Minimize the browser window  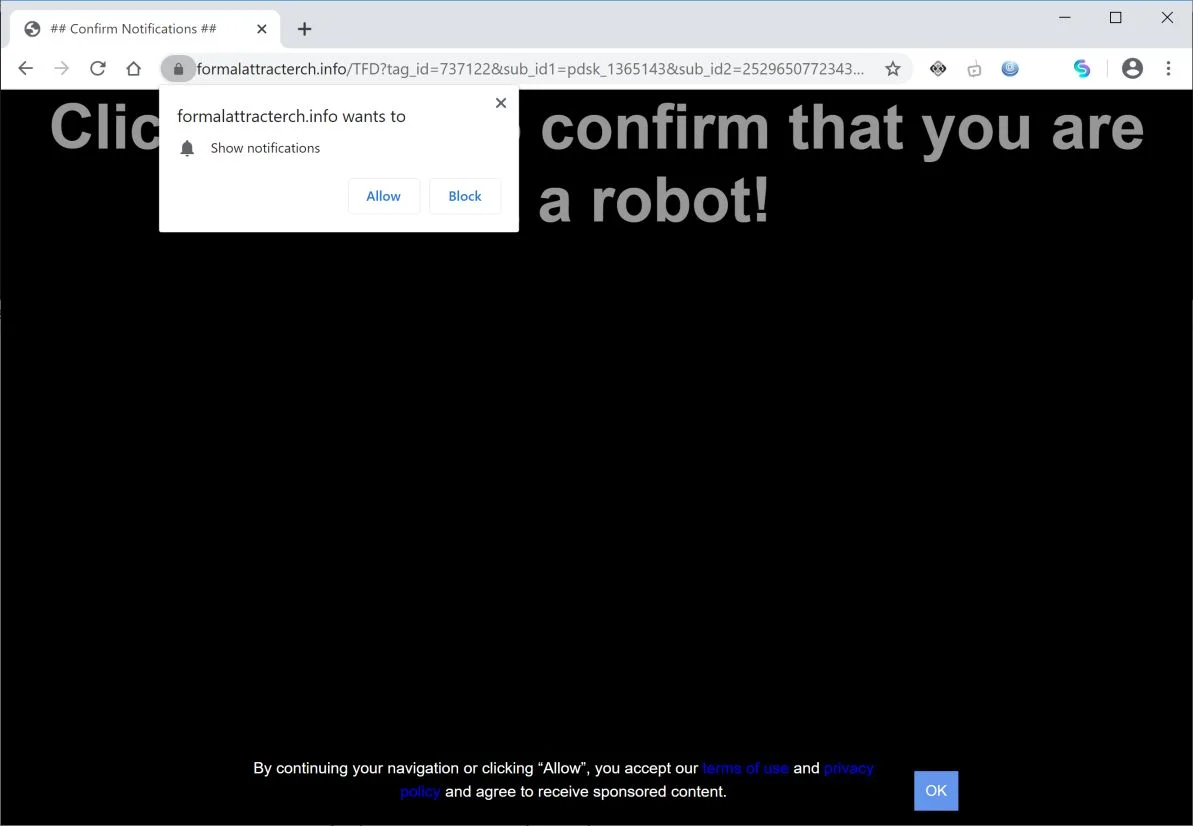coord(1065,17)
